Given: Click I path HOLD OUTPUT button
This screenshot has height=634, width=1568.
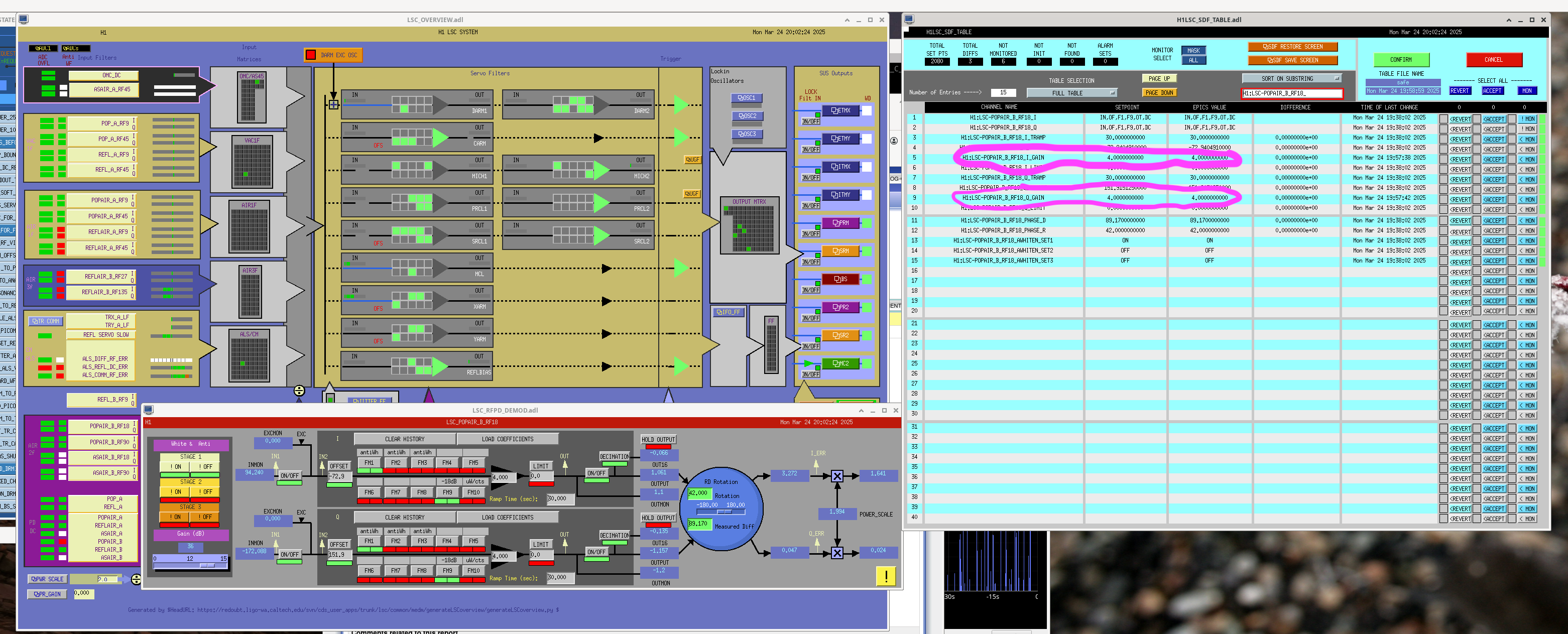Looking at the screenshot, I should coord(658,439).
